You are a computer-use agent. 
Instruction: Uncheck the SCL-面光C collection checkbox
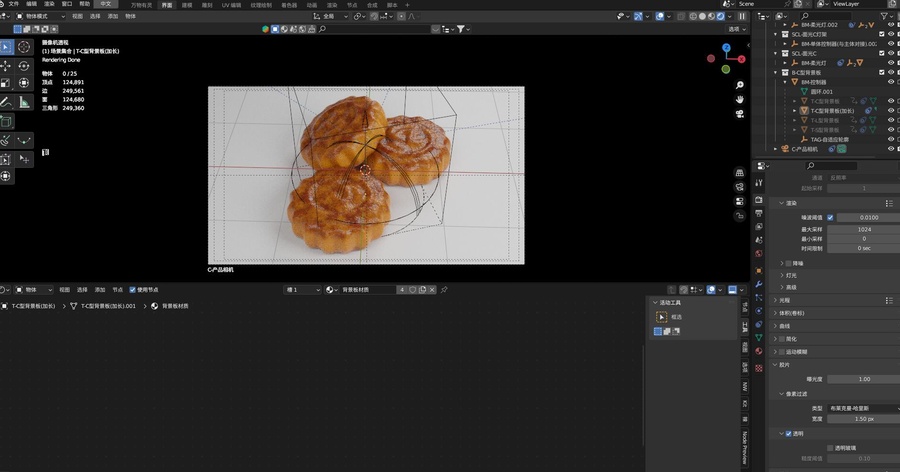coord(882,53)
